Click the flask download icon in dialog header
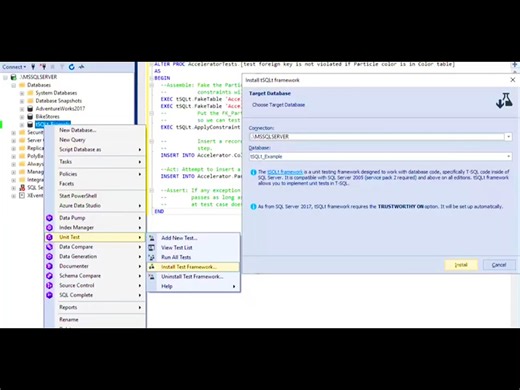Image resolution: width=520 pixels, height=390 pixels. 504,100
